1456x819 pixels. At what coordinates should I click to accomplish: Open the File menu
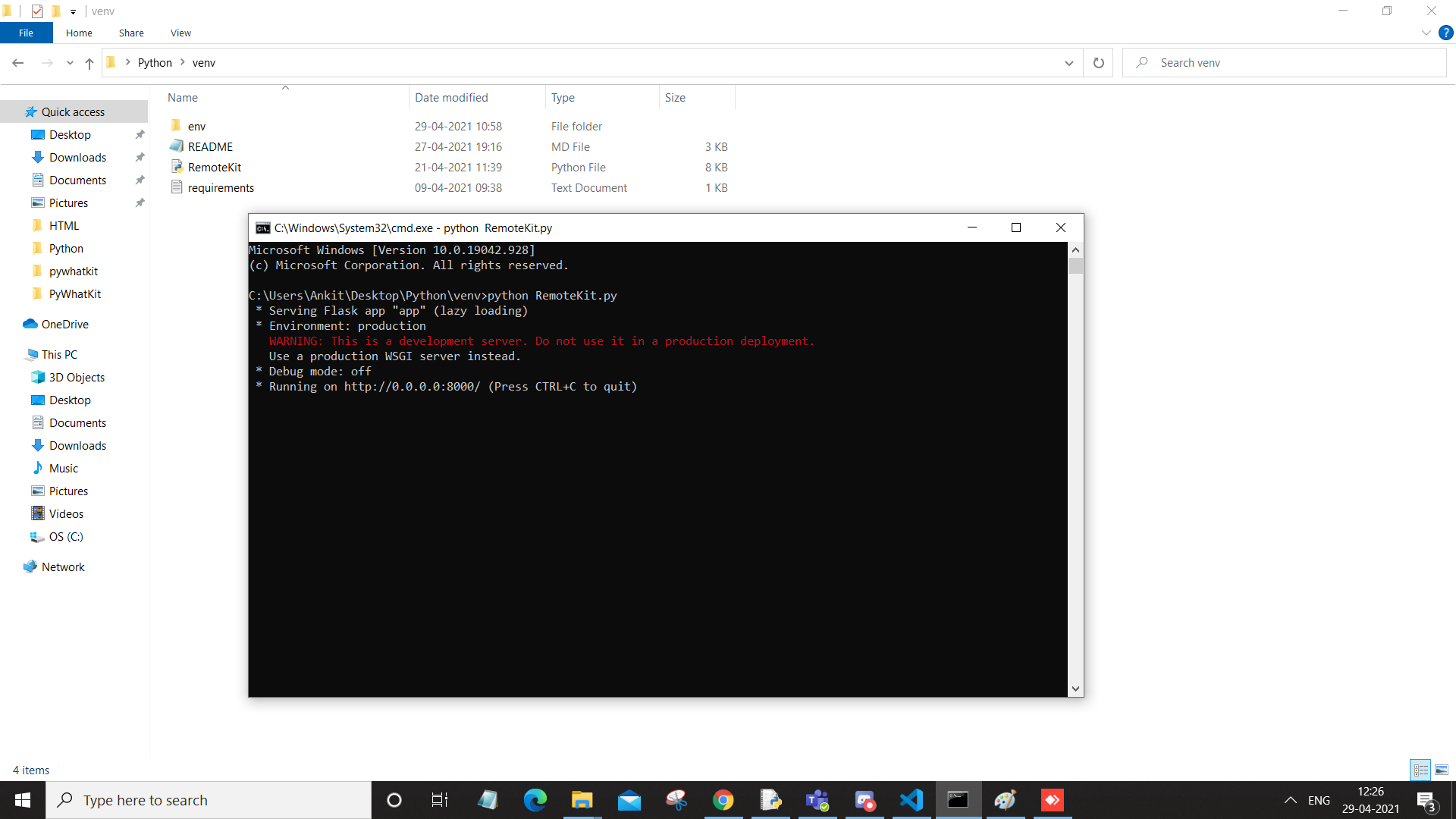pos(26,33)
